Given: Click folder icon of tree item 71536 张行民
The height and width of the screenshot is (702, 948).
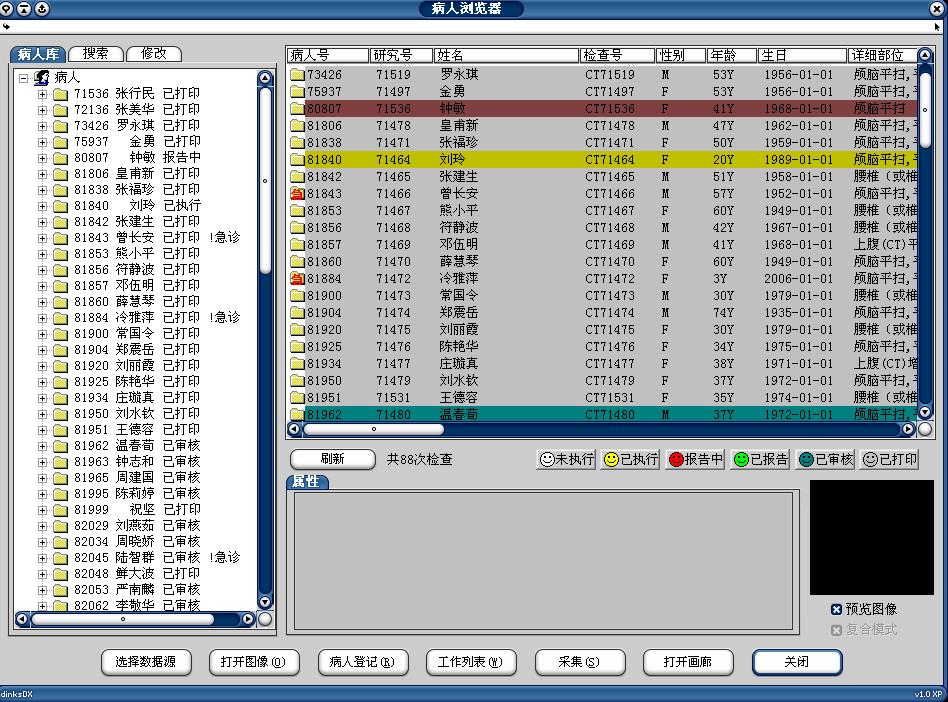Looking at the screenshot, I should 60,94.
